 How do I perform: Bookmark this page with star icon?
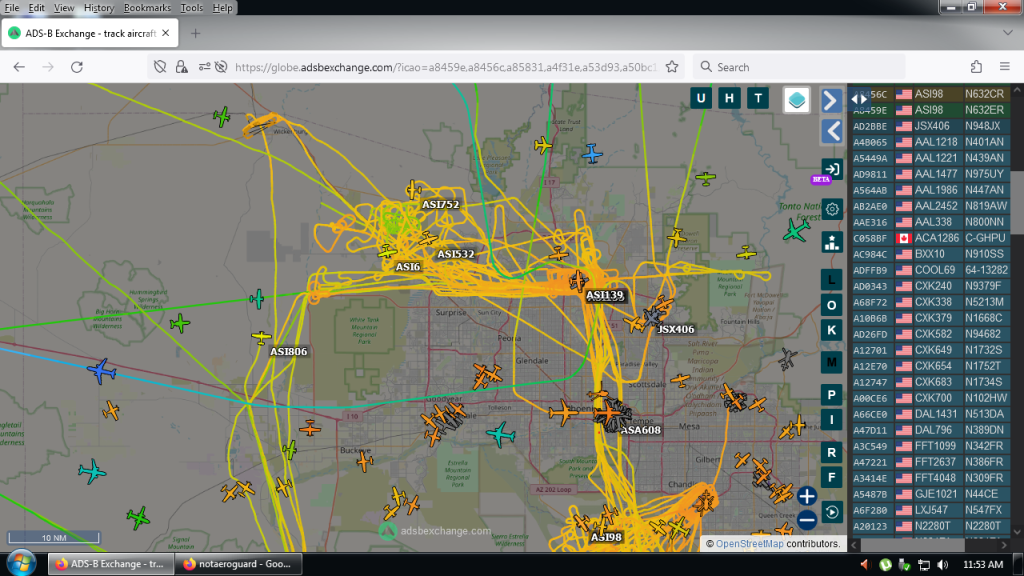pos(672,67)
